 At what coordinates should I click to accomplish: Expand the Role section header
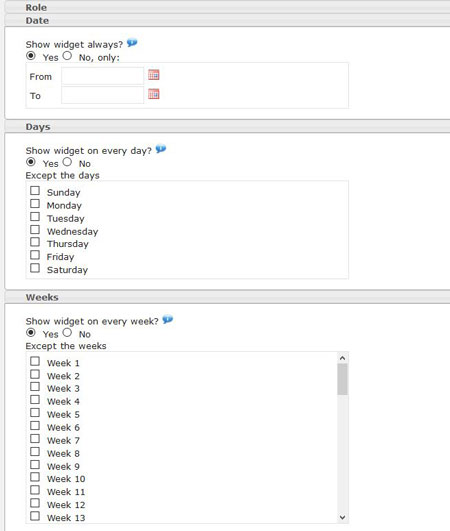[x=227, y=7]
